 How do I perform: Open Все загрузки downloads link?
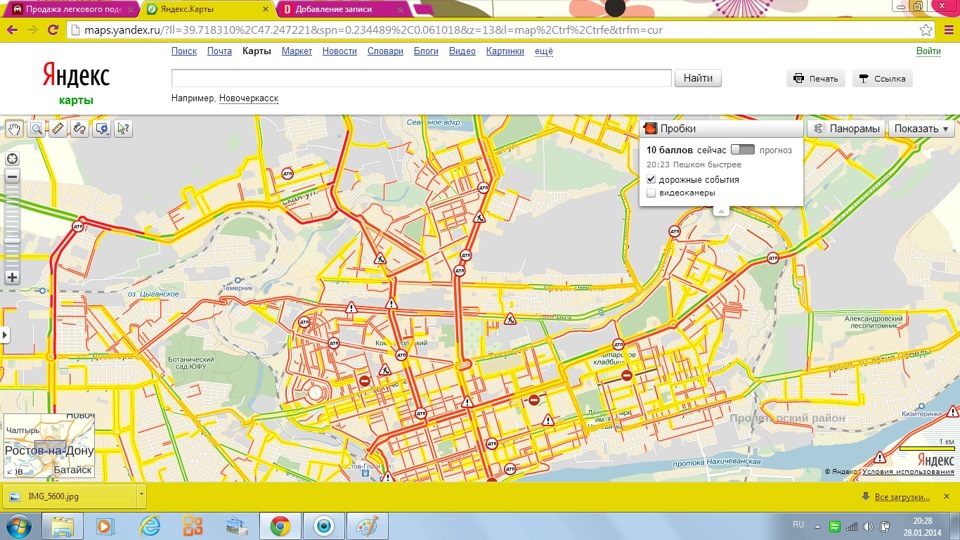[902, 497]
